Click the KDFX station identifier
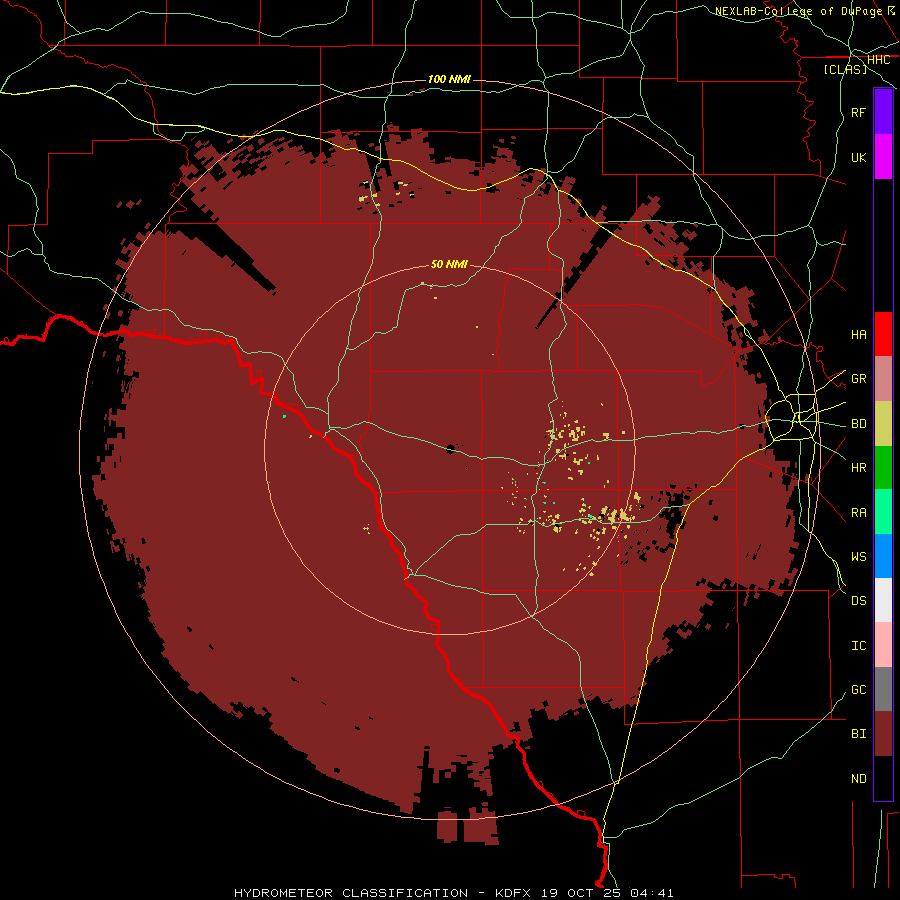Screen dimensions: 900x900 click(x=515, y=893)
